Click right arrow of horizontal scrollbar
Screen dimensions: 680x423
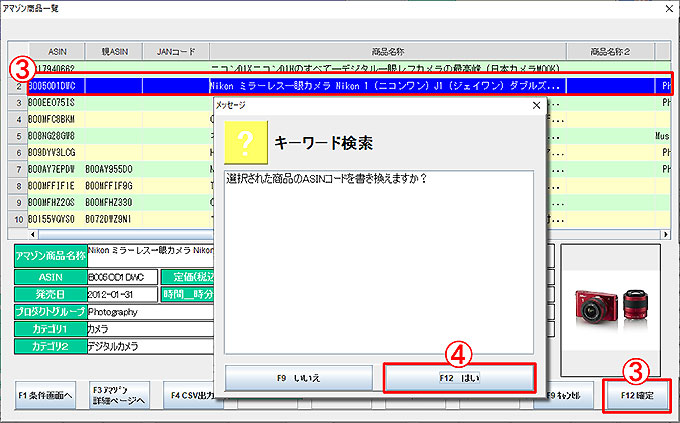[665, 234]
